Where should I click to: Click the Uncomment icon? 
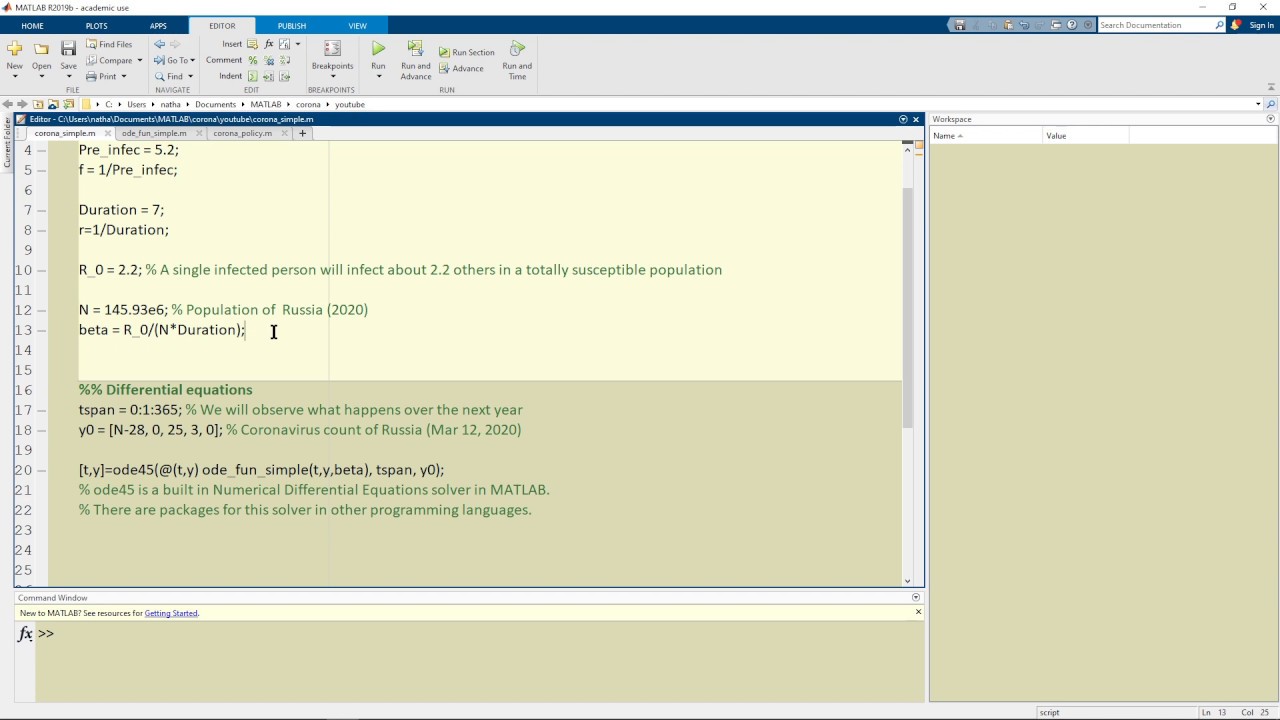click(x=269, y=60)
